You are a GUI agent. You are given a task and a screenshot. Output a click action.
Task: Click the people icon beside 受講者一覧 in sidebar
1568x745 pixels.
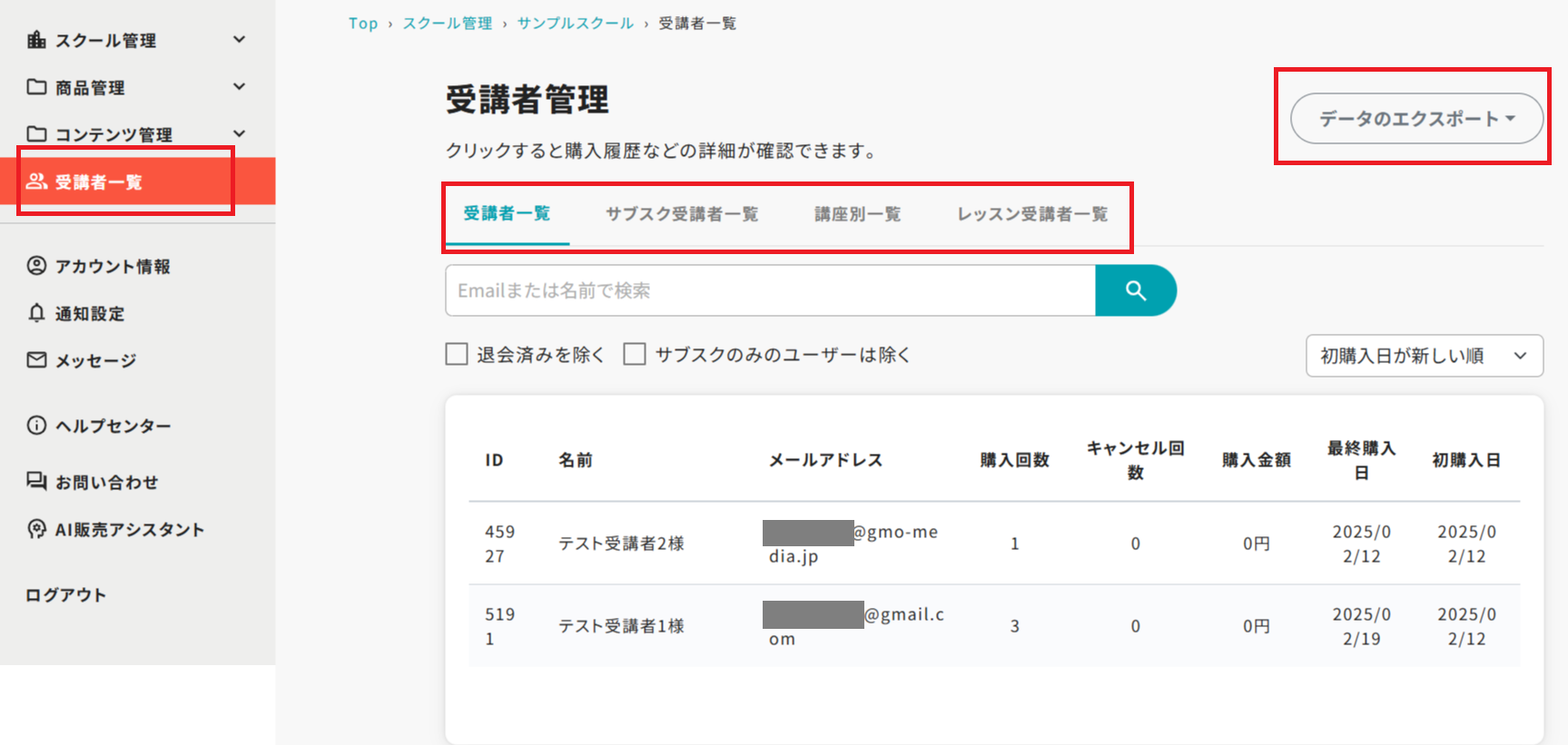coord(36,181)
